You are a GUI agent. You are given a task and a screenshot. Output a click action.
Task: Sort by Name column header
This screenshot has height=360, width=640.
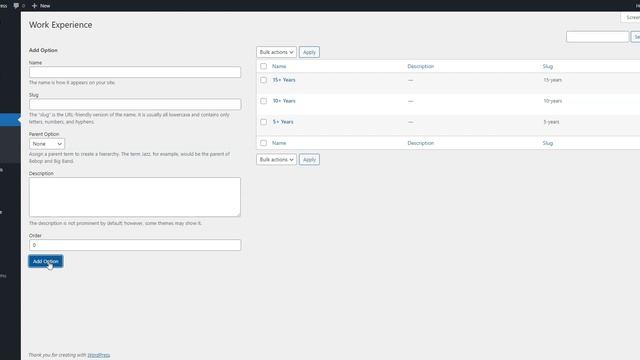[x=279, y=66]
